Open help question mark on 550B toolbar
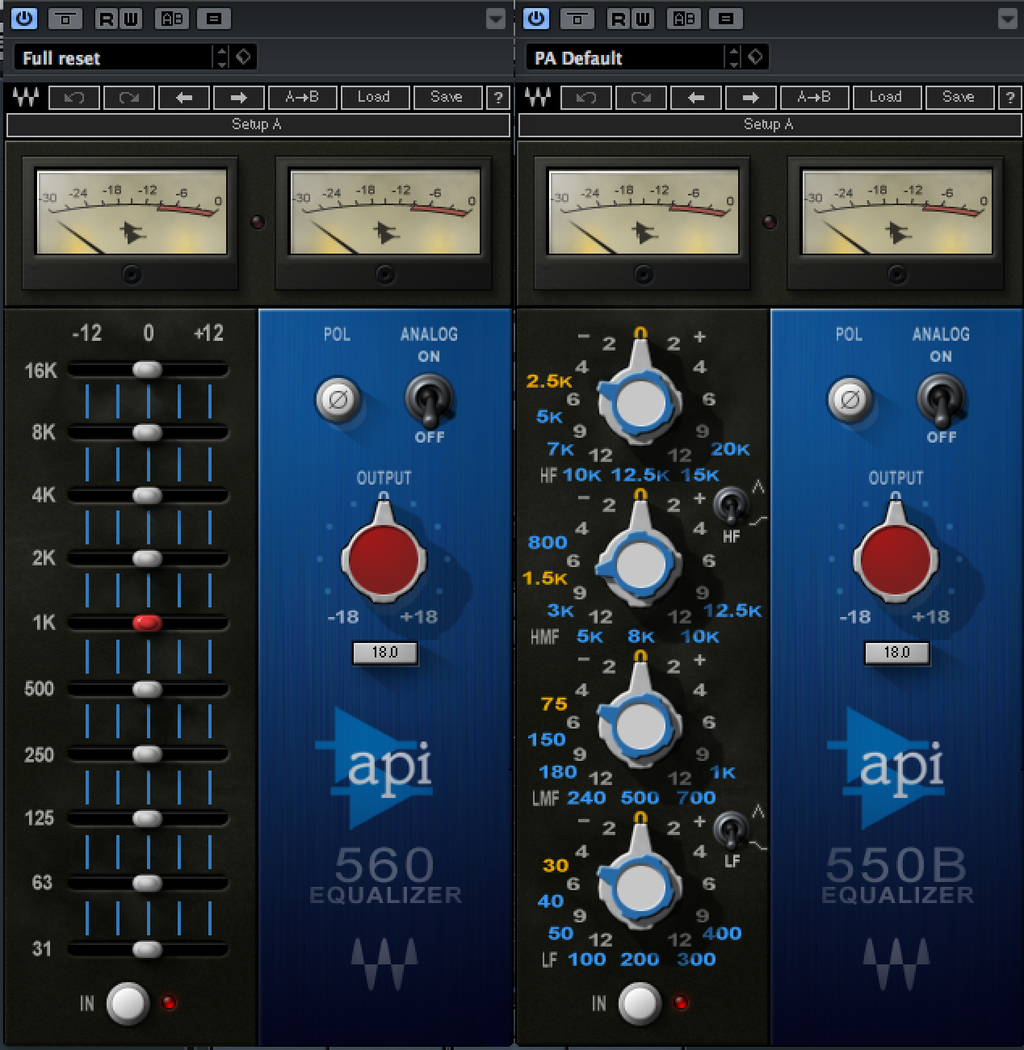 pyautogui.click(x=1009, y=98)
